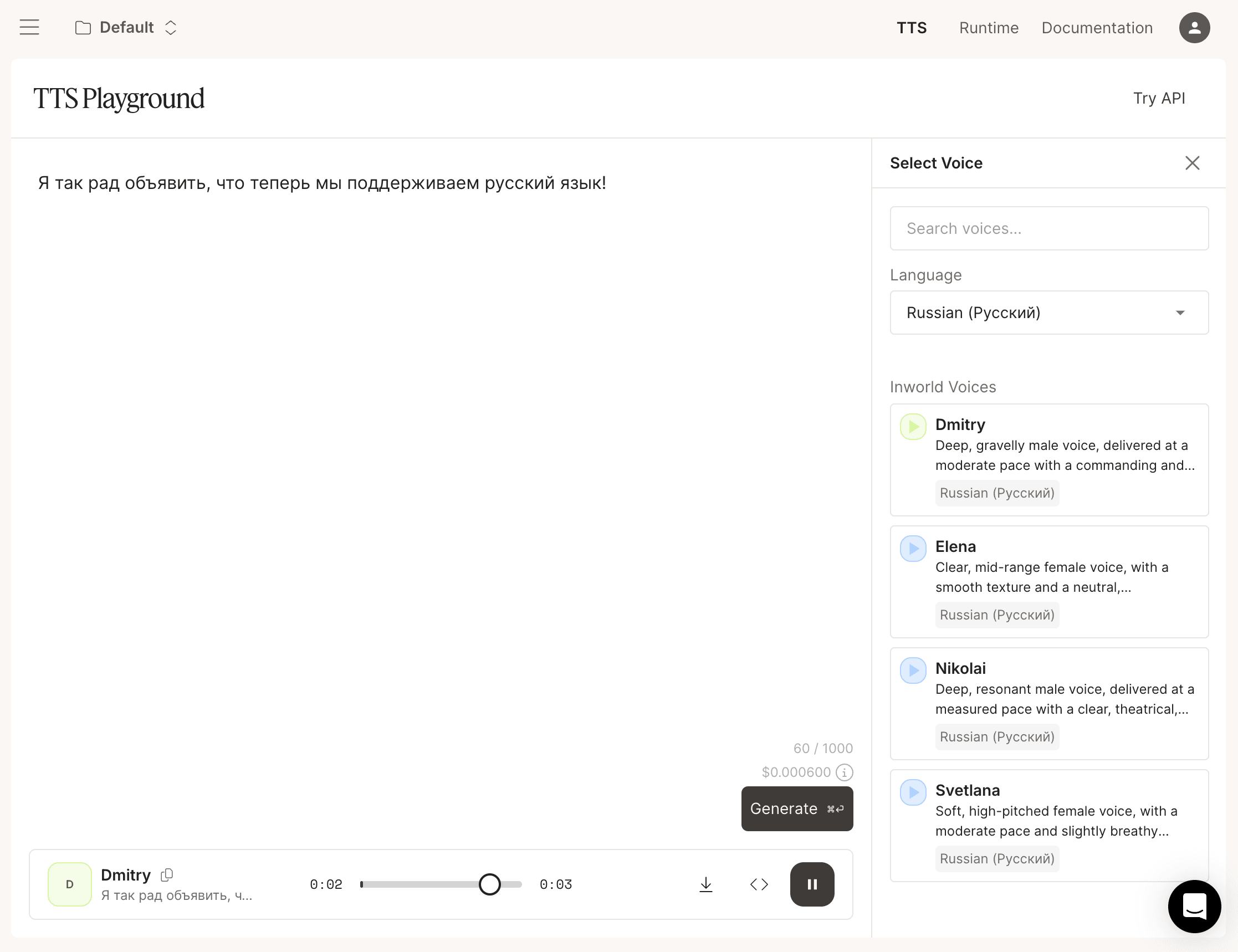Open the Default workspace switcher
Viewport: 1238px width, 952px height.
pyautogui.click(x=126, y=28)
